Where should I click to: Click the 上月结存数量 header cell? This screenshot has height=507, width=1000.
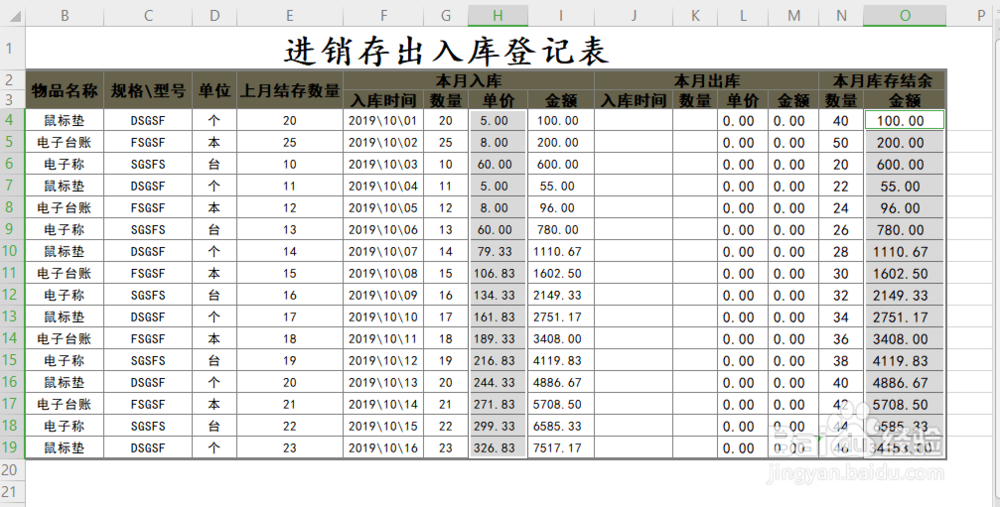click(x=290, y=89)
